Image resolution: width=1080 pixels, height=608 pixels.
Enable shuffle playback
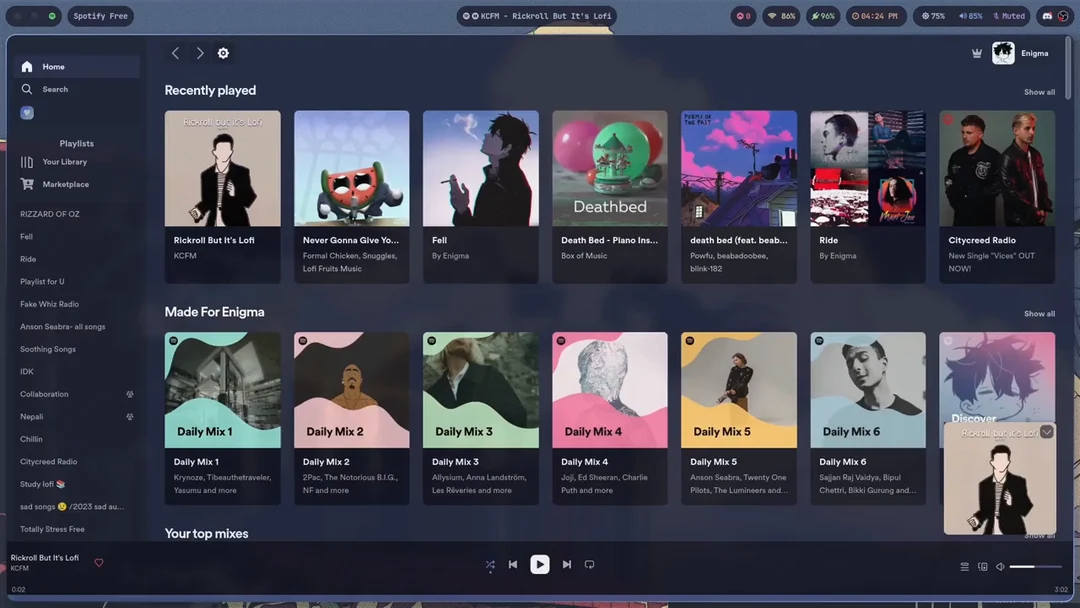(x=490, y=564)
